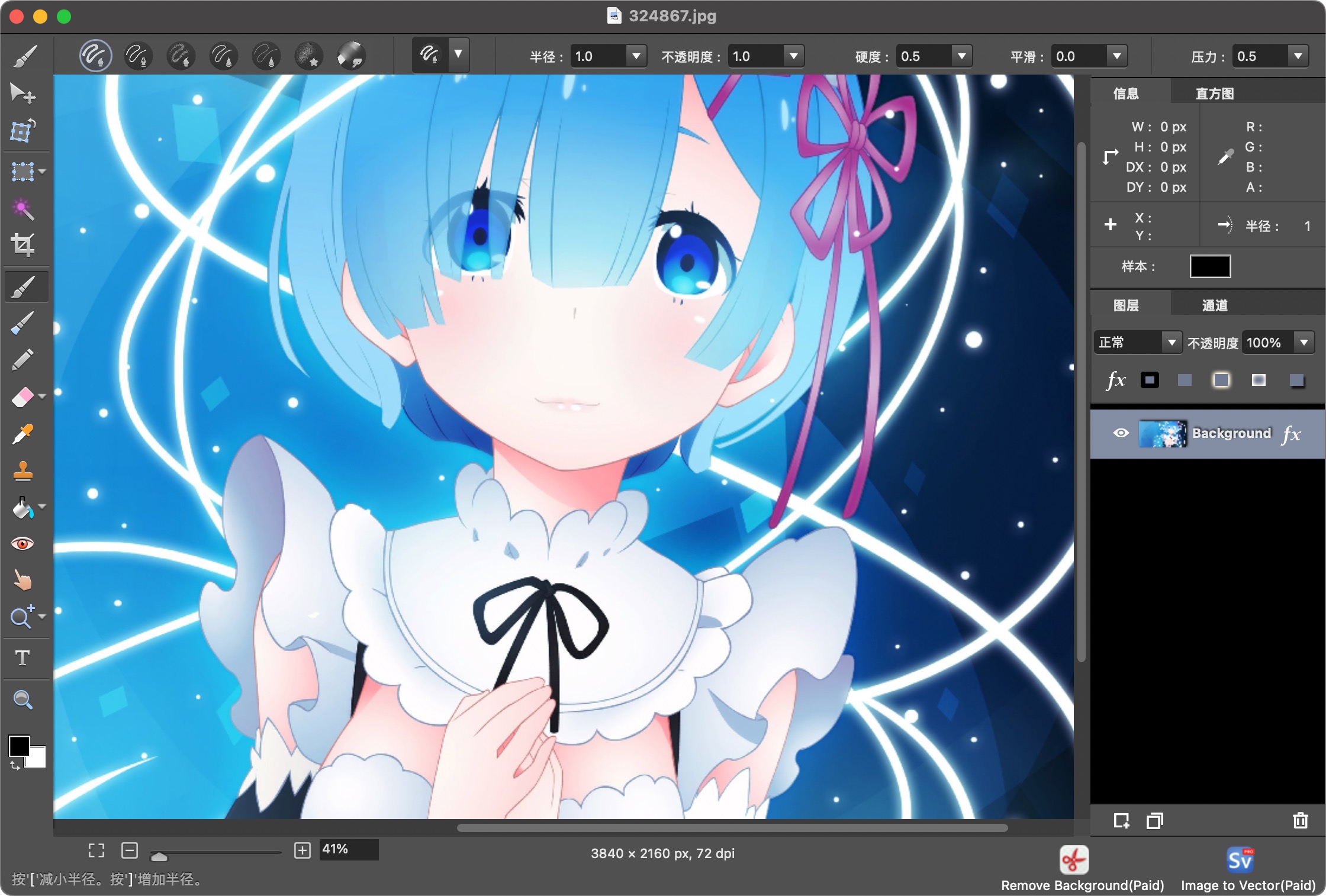Select the Clone Stamp tool
The image size is (1326, 896).
tap(23, 470)
